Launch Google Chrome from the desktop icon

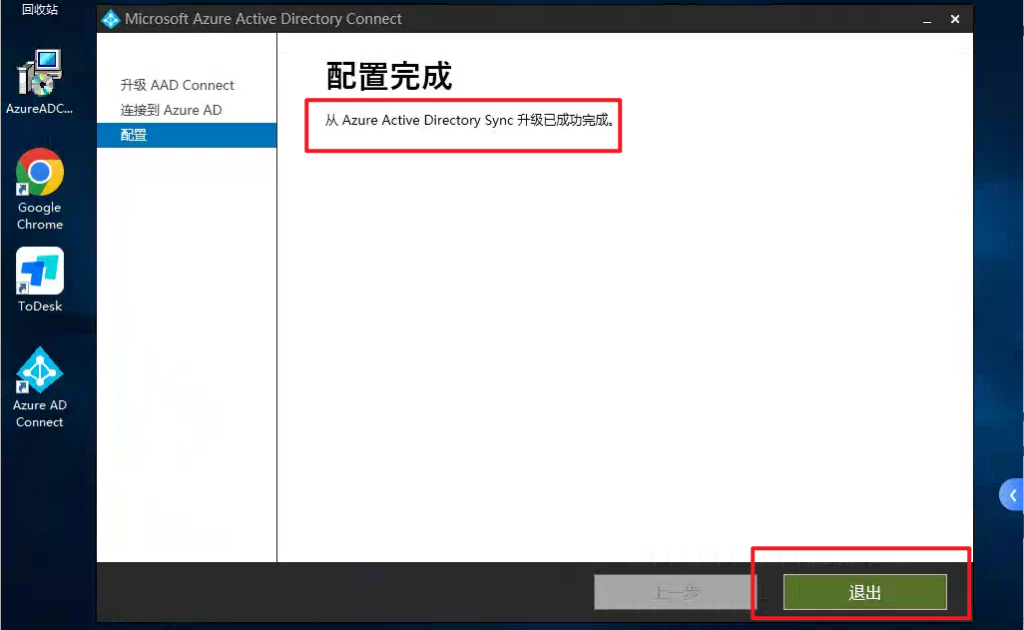pos(39,173)
